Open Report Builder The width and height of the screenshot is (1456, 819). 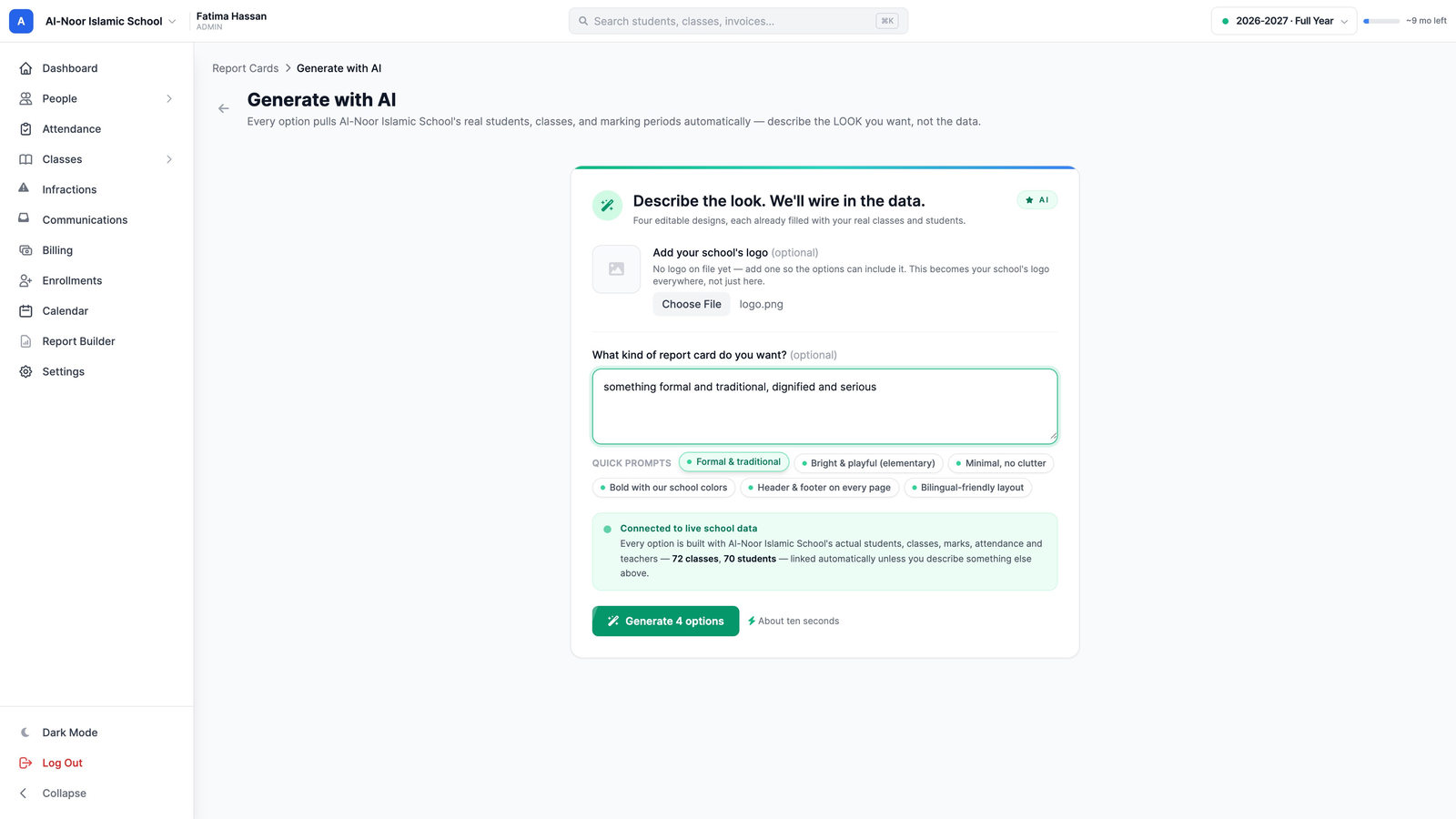[96, 341]
